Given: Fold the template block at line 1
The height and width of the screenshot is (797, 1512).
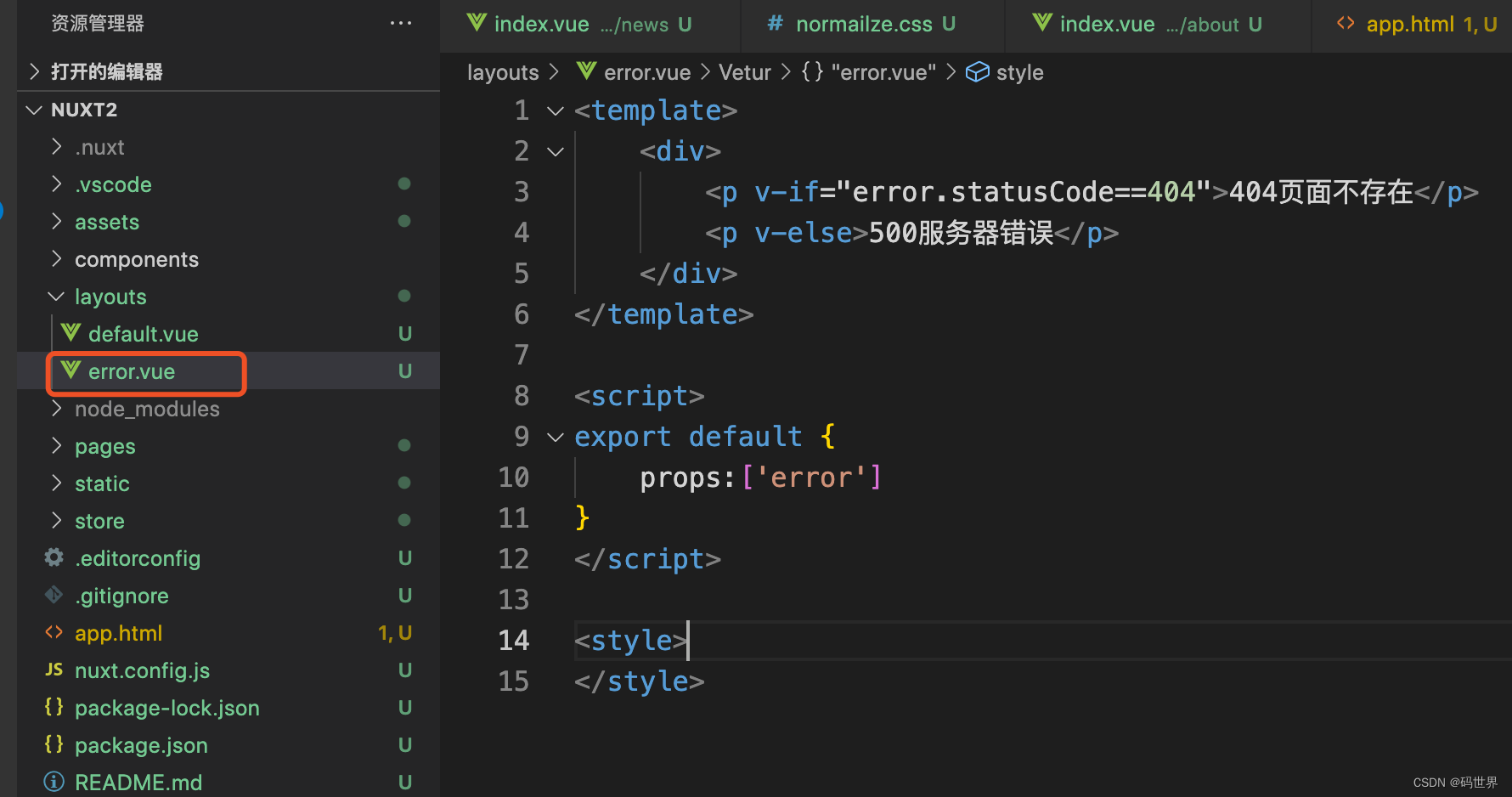Looking at the screenshot, I should pos(556,110).
